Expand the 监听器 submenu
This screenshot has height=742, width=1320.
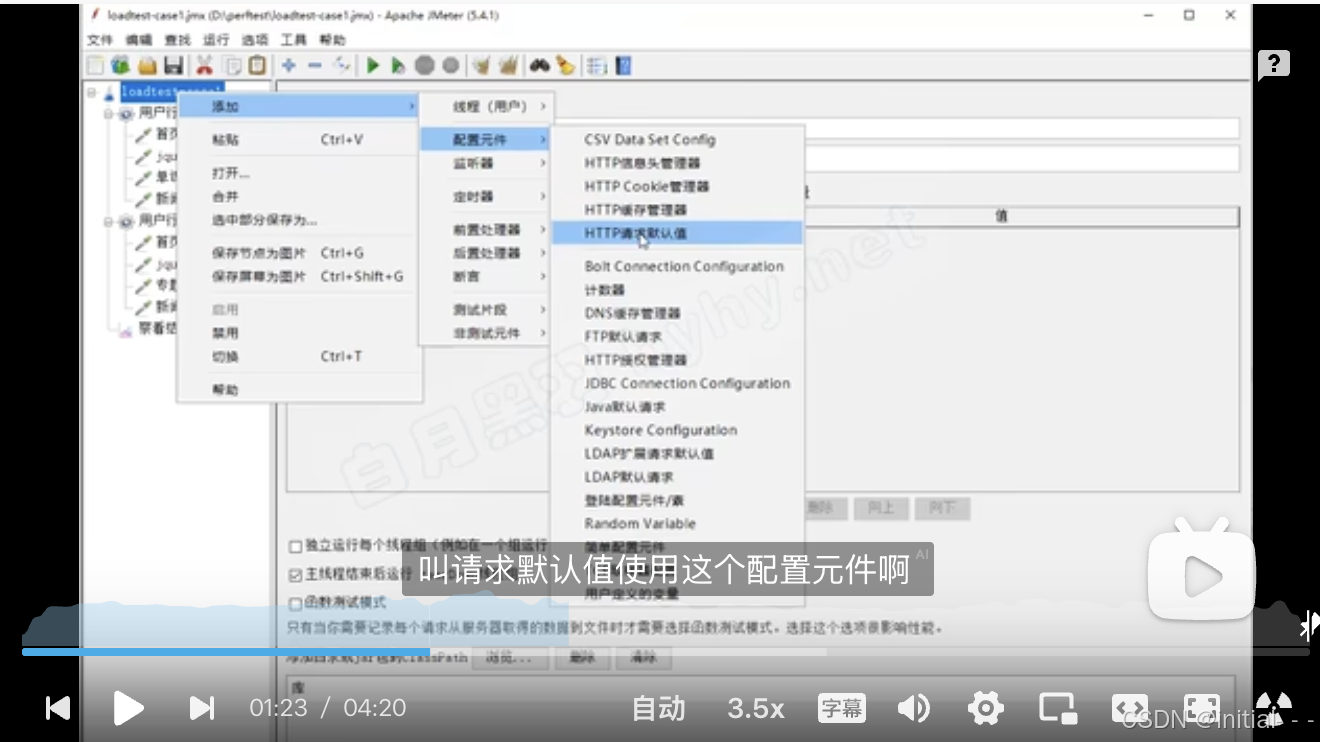(x=485, y=163)
